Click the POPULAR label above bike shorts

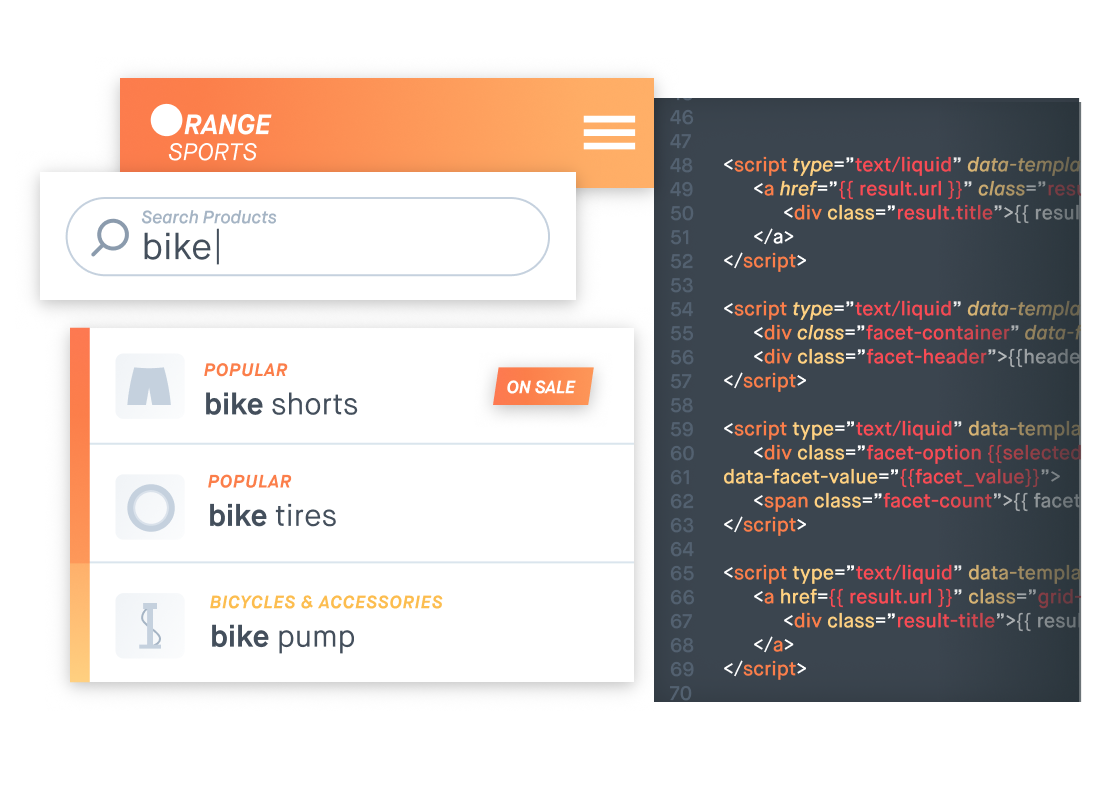coord(246,370)
